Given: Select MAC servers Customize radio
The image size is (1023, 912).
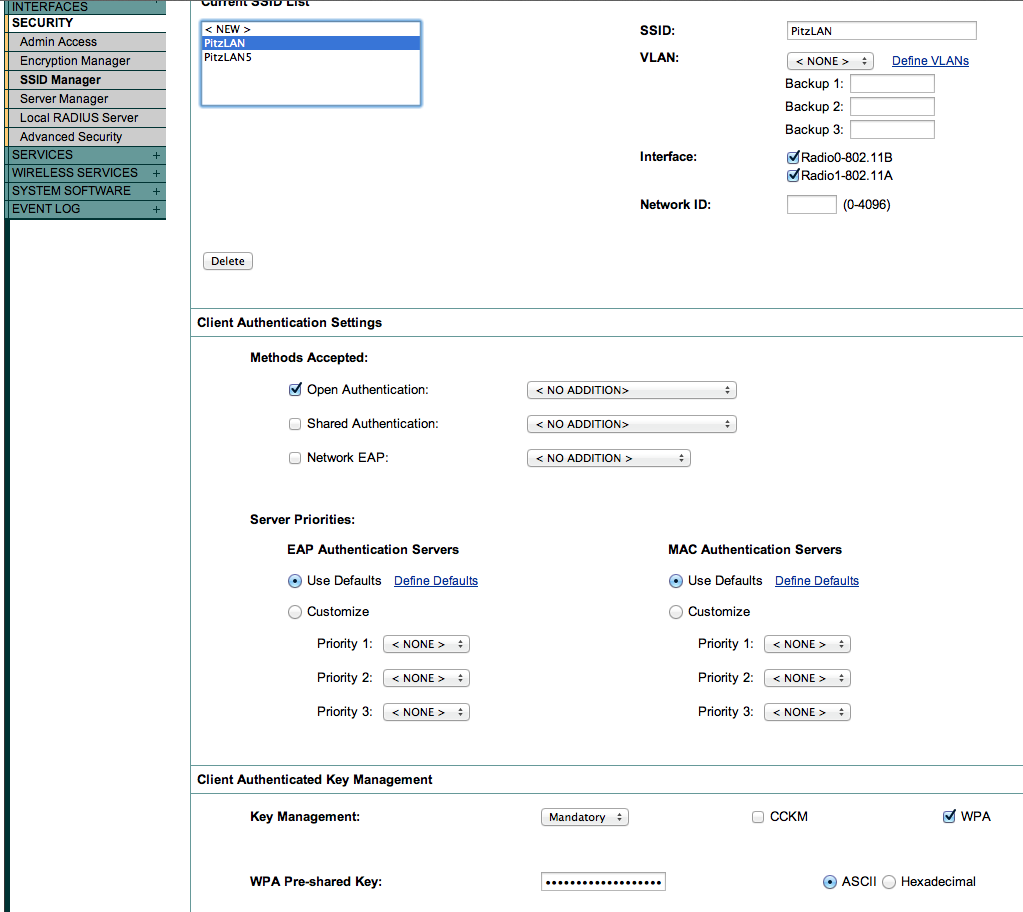Looking at the screenshot, I should coord(676,612).
